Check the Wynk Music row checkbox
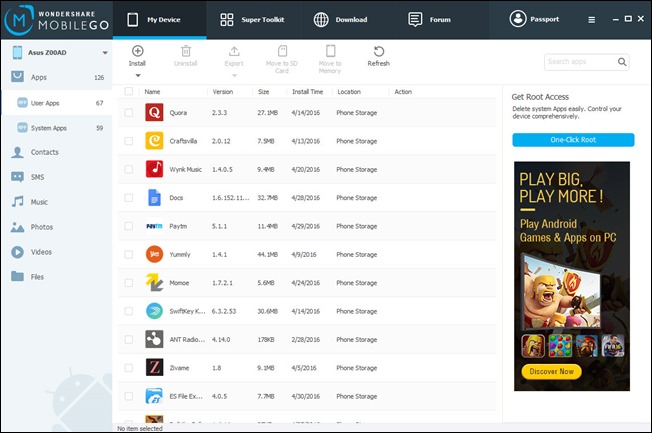Viewport: 652px width, 433px height. pos(129,169)
